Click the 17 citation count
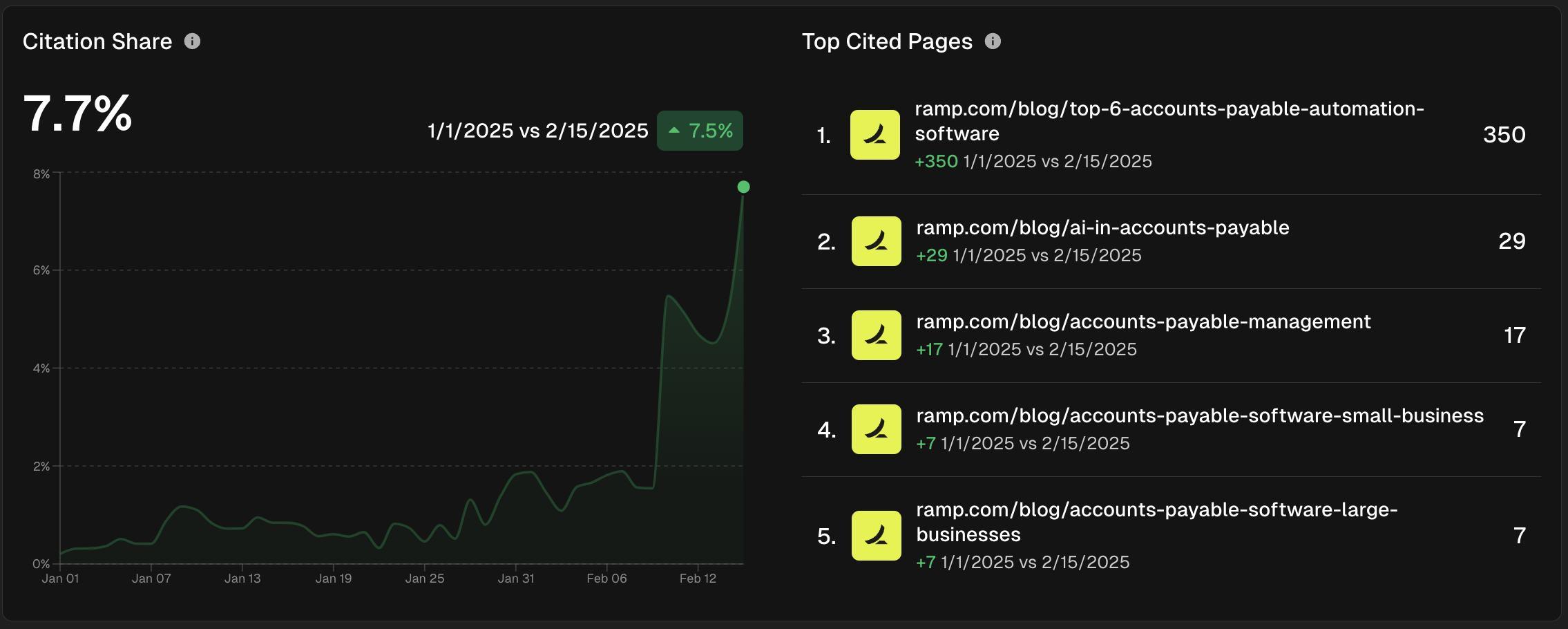The height and width of the screenshot is (629, 1568). (x=1515, y=335)
